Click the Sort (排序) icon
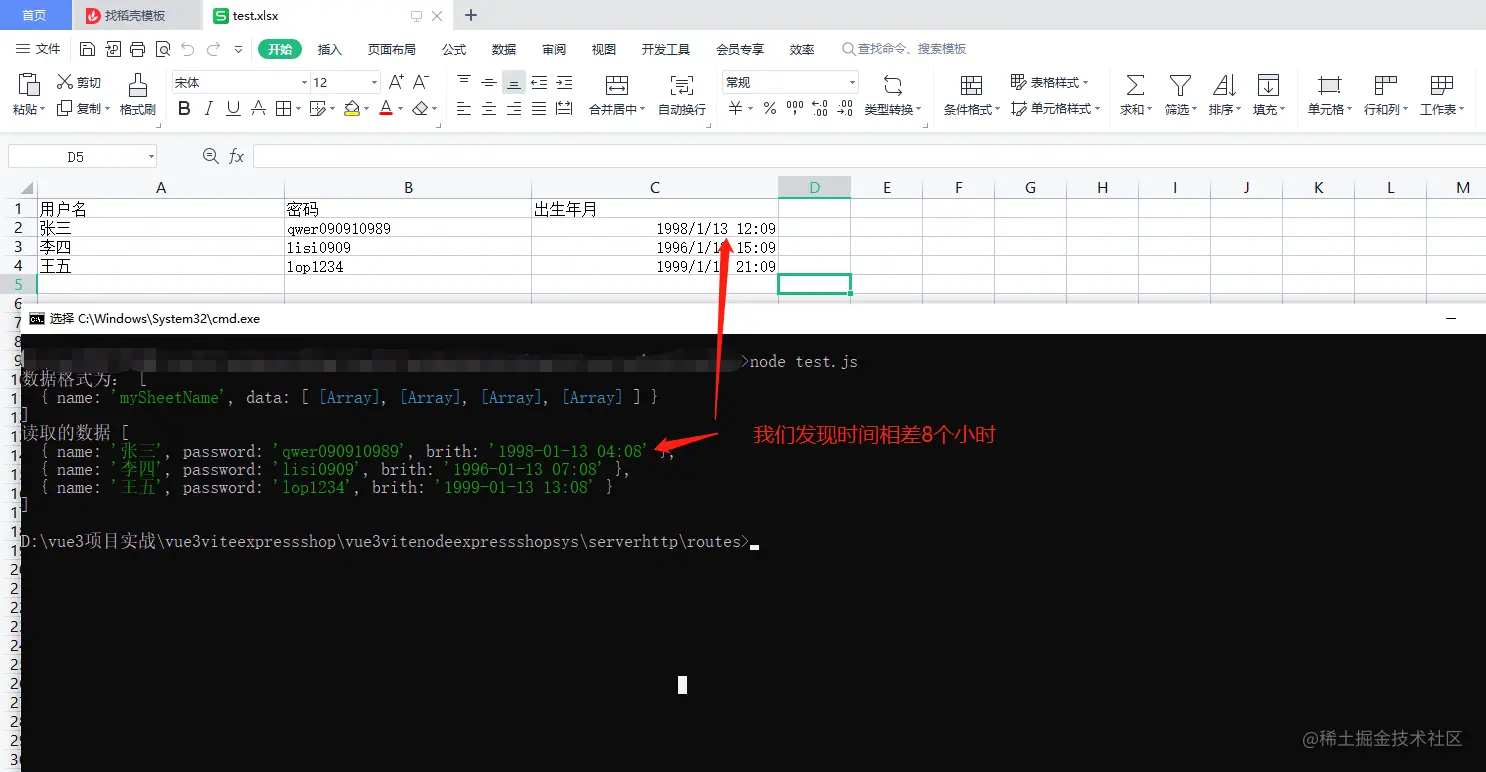Viewport: 1486px width, 772px height. pyautogui.click(x=1226, y=95)
